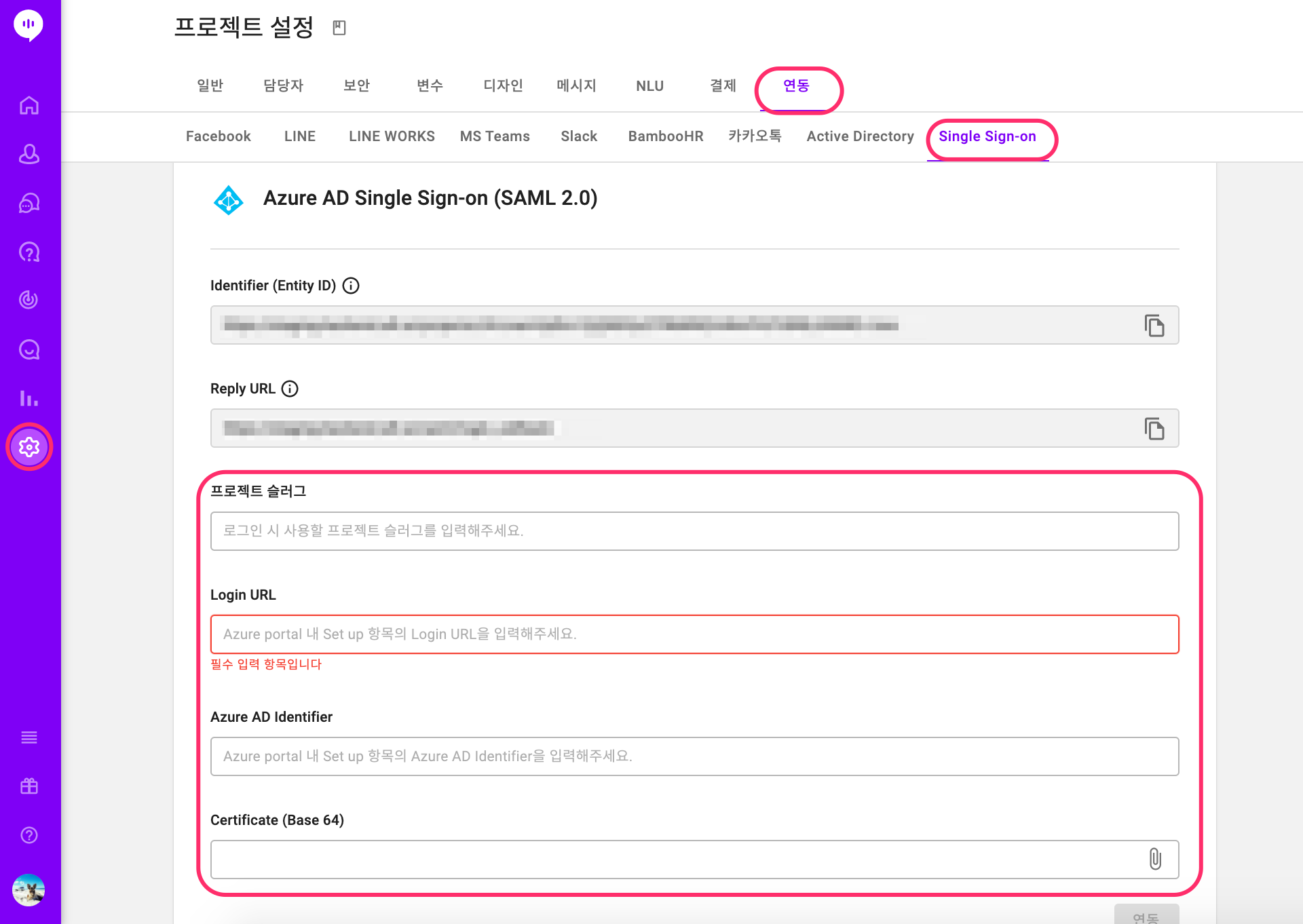Open the chat search bubble icon

click(x=29, y=349)
